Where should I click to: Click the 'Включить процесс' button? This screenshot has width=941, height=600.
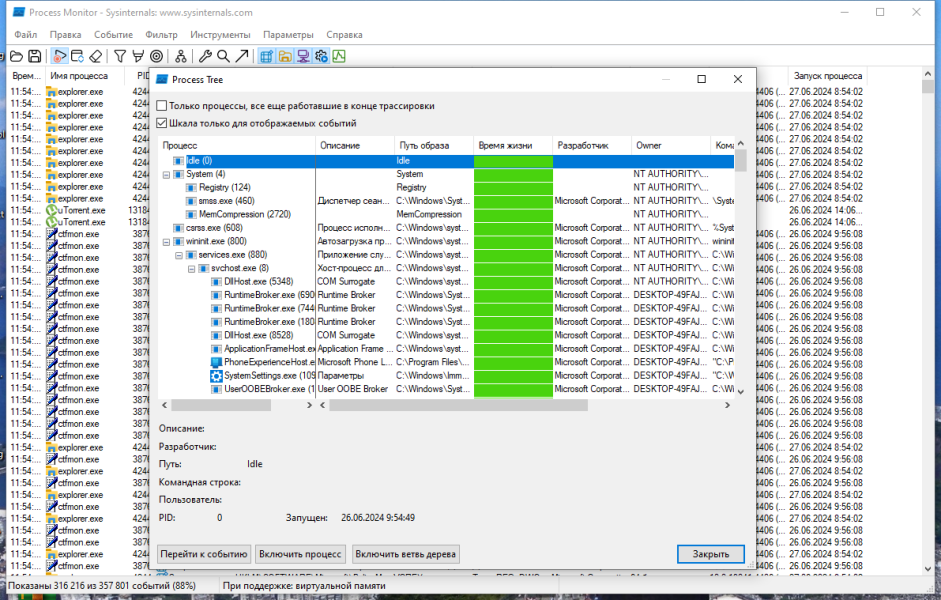tap(300, 554)
